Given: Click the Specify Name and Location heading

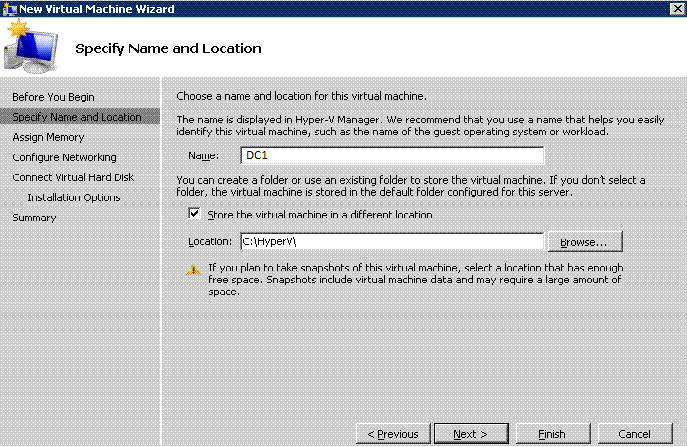Looking at the screenshot, I should [169, 48].
